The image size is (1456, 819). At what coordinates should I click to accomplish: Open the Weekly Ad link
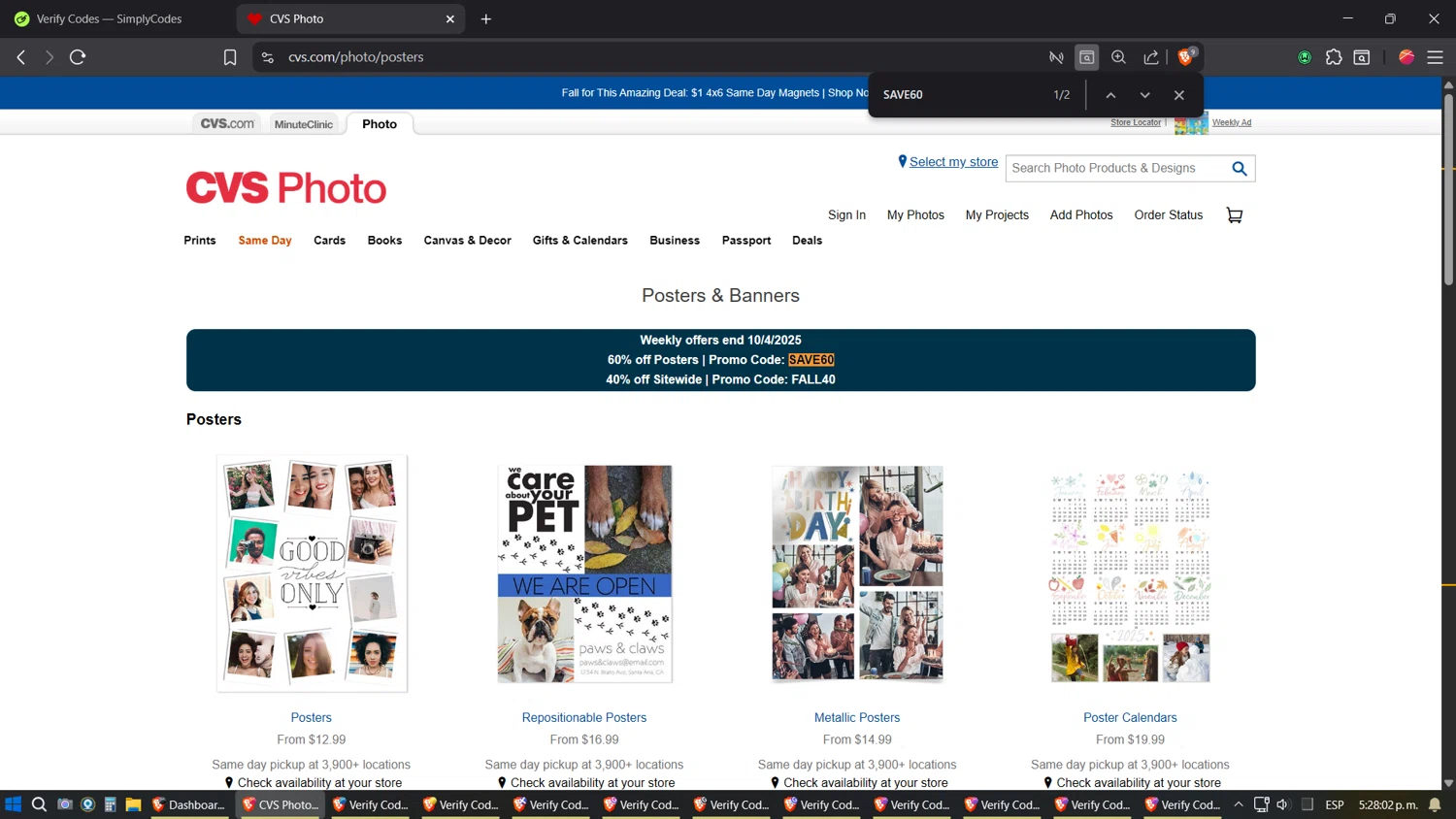click(x=1232, y=122)
